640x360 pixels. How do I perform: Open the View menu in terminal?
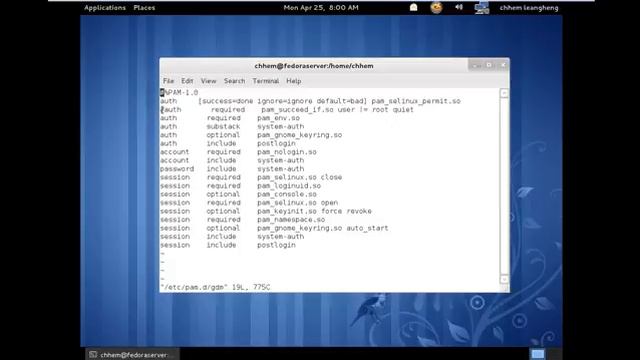(x=208, y=81)
